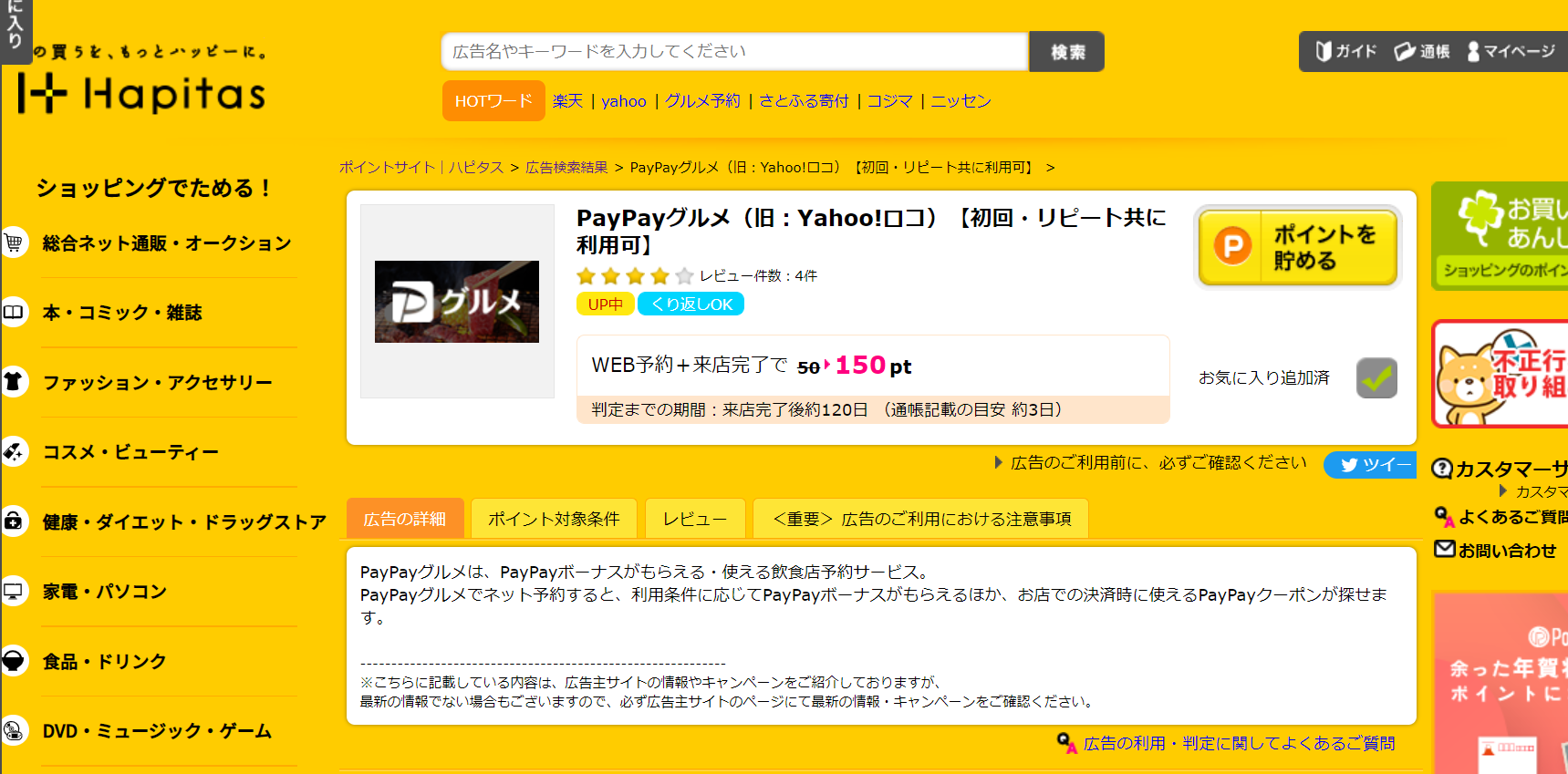The width and height of the screenshot is (1568, 774).
Task: Open the レビュー tab
Action: [695, 519]
